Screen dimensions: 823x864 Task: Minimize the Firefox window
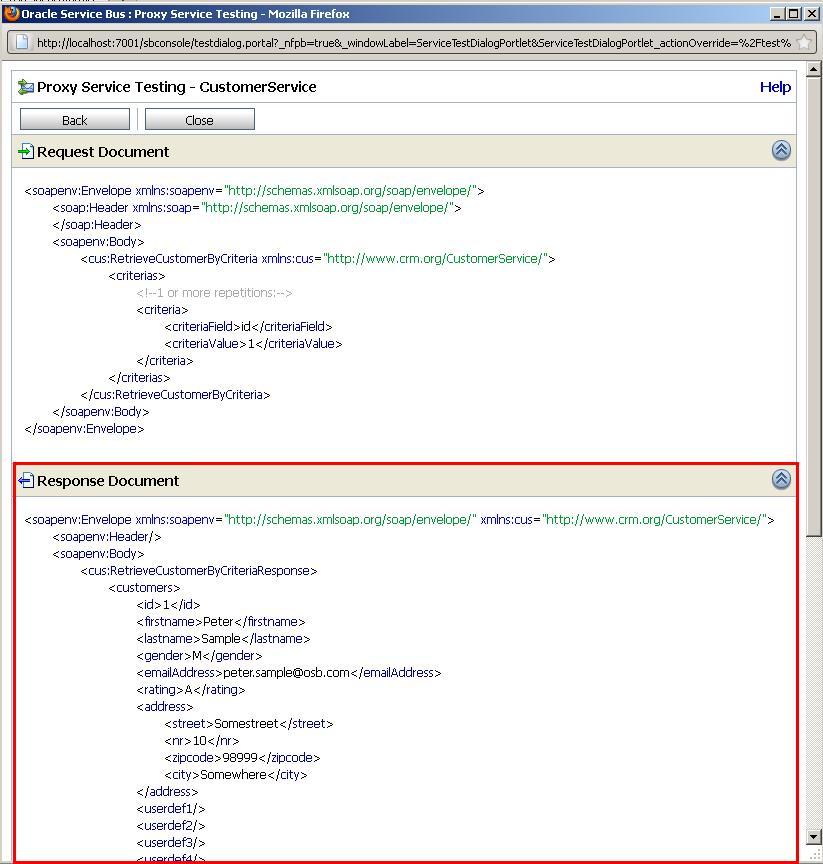[x=777, y=14]
